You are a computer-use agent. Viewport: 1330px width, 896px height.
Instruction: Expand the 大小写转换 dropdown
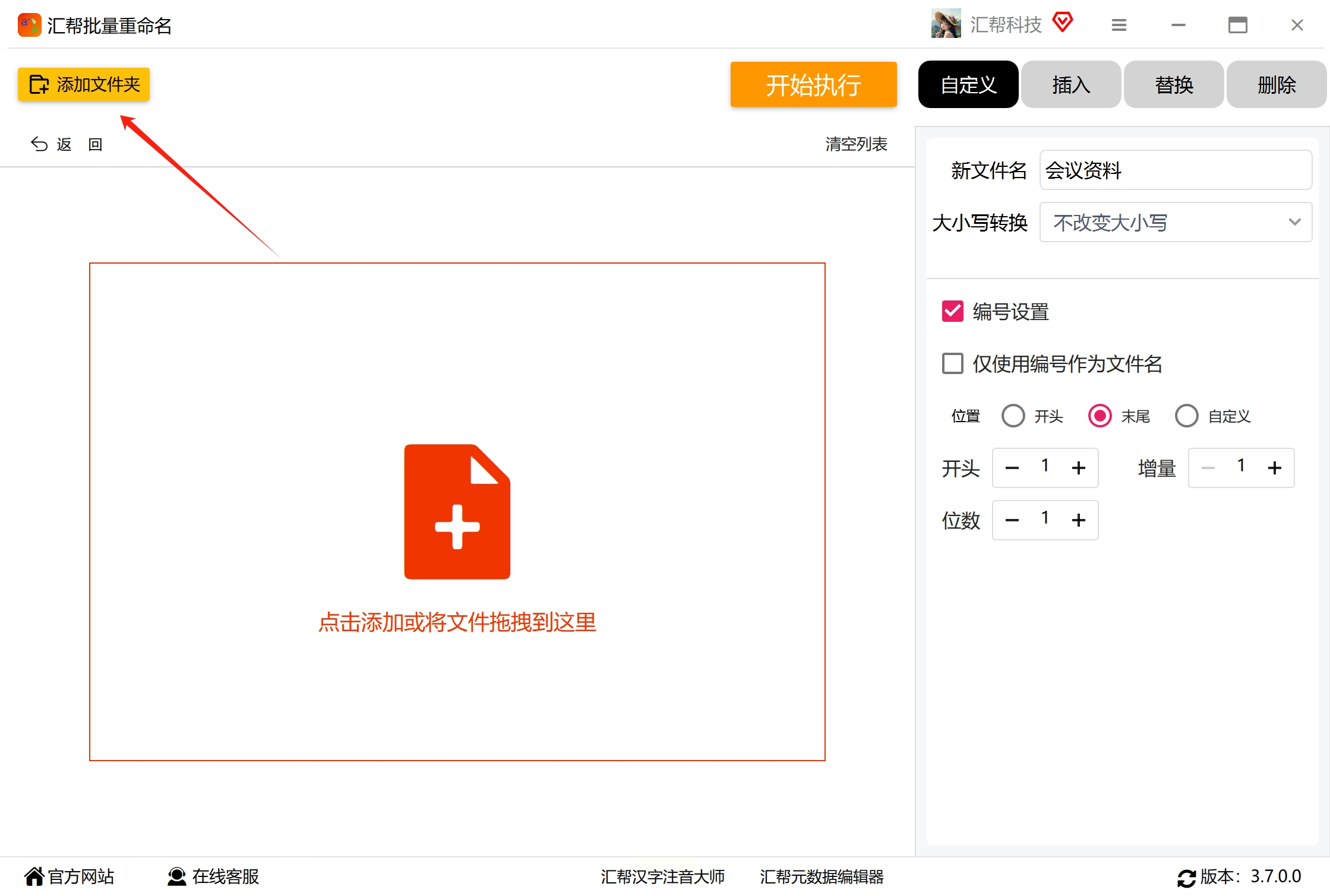(x=1175, y=222)
